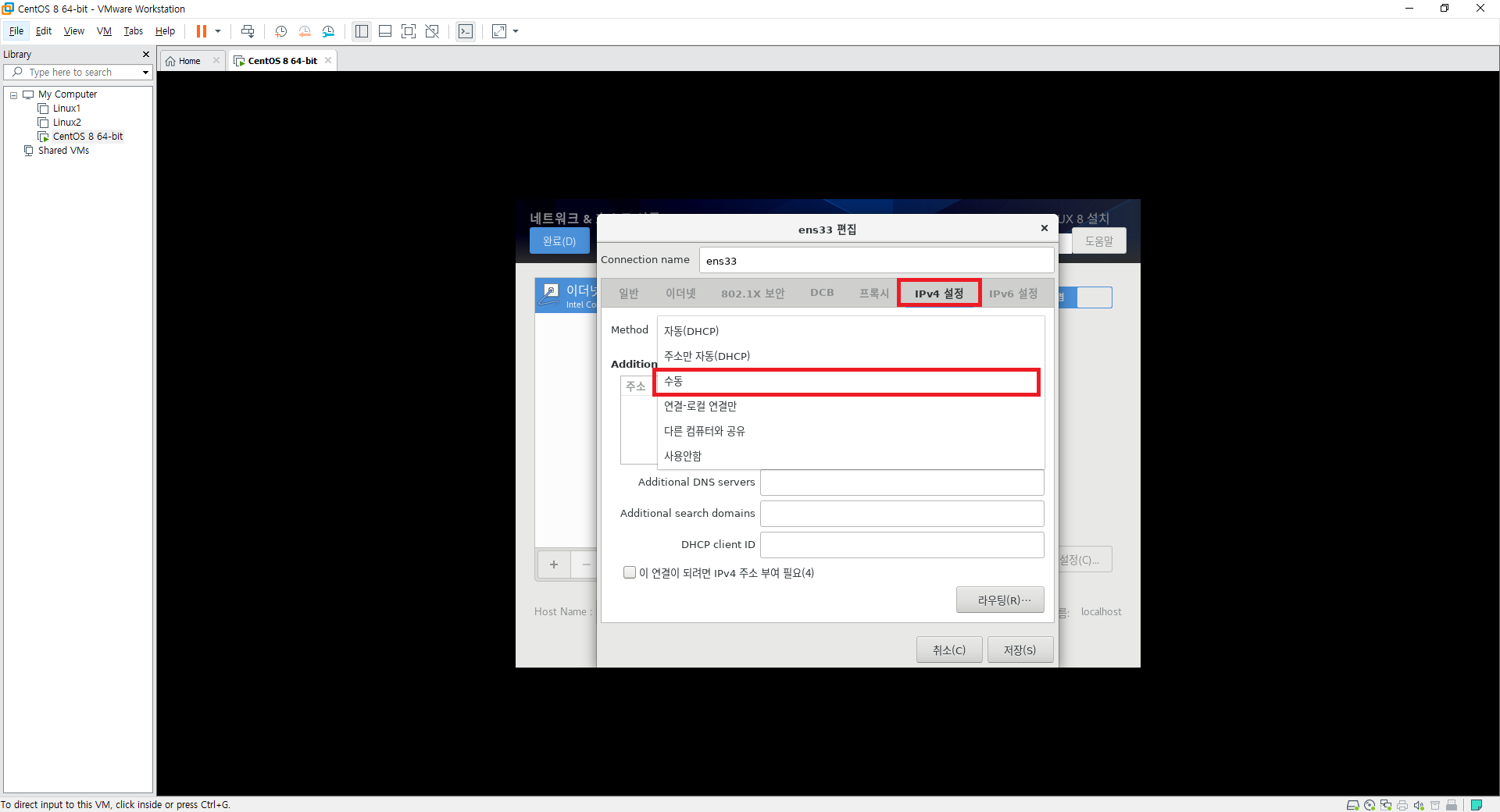Viewport: 1500px width, 812px height.
Task: Switch to the 프록시 tab
Action: coord(874,293)
